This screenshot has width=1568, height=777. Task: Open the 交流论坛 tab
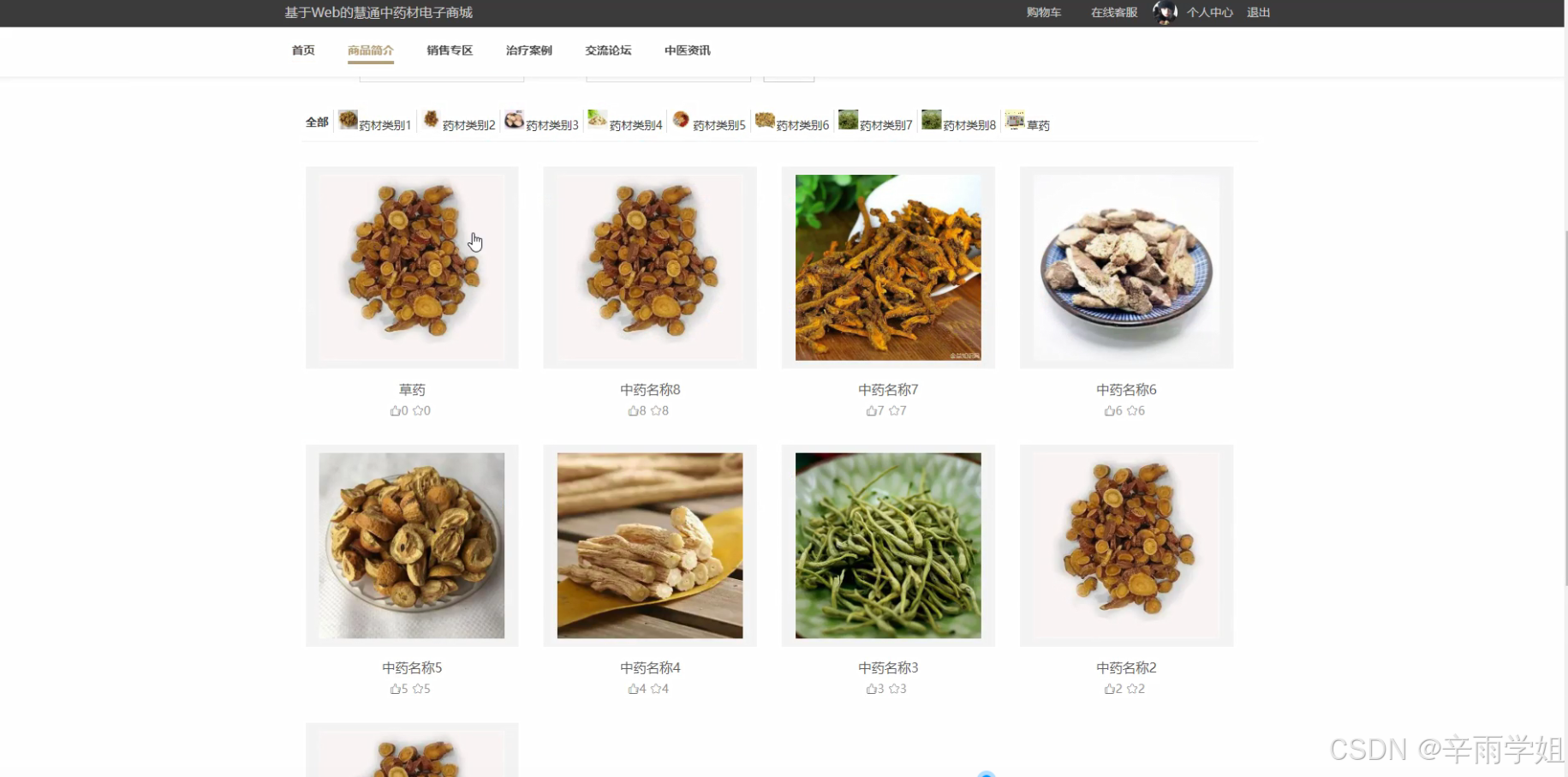pyautogui.click(x=608, y=51)
